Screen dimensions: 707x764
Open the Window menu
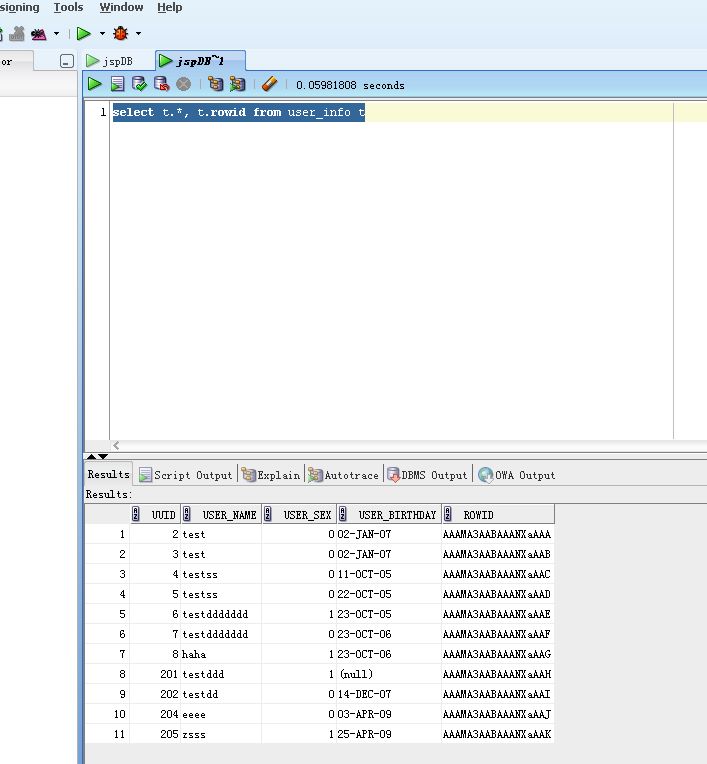click(121, 7)
